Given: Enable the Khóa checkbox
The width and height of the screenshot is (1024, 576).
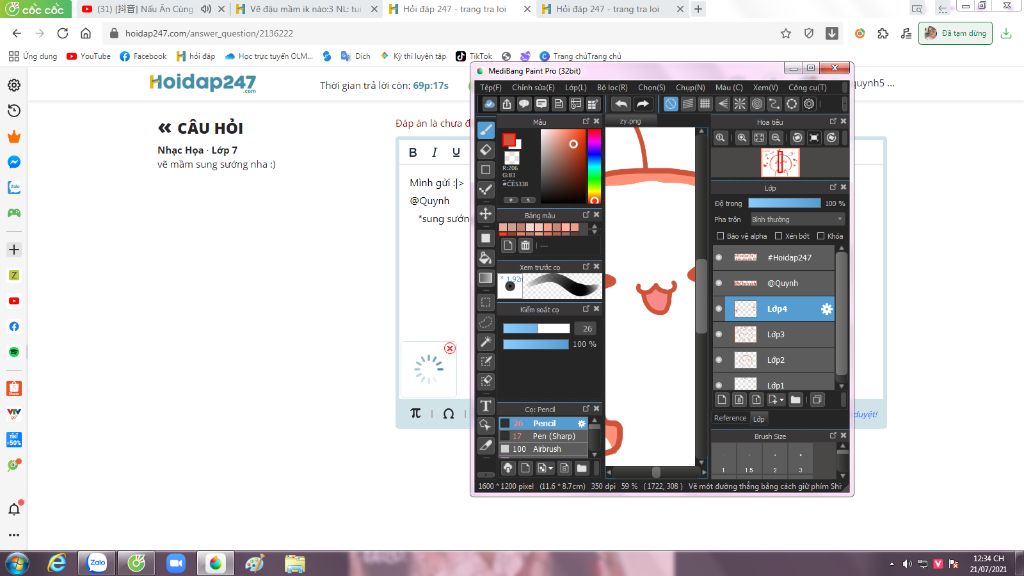Looking at the screenshot, I should tap(821, 236).
